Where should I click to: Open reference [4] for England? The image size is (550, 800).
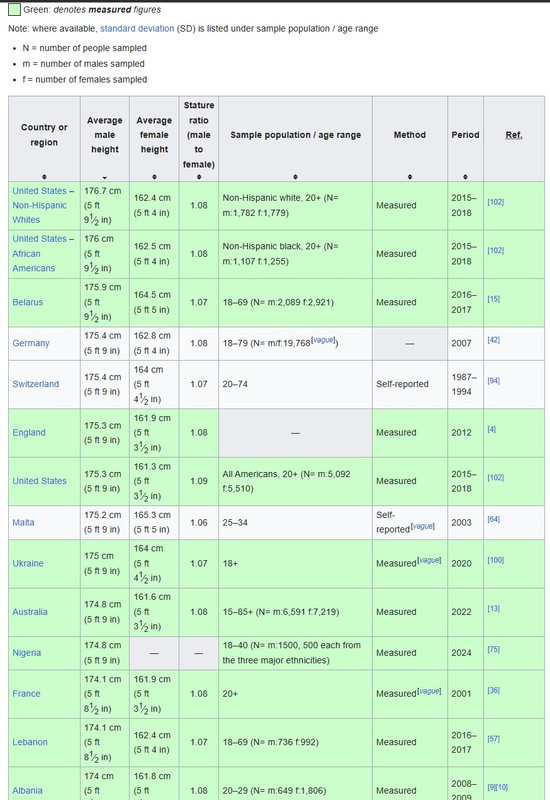[x=491, y=430]
